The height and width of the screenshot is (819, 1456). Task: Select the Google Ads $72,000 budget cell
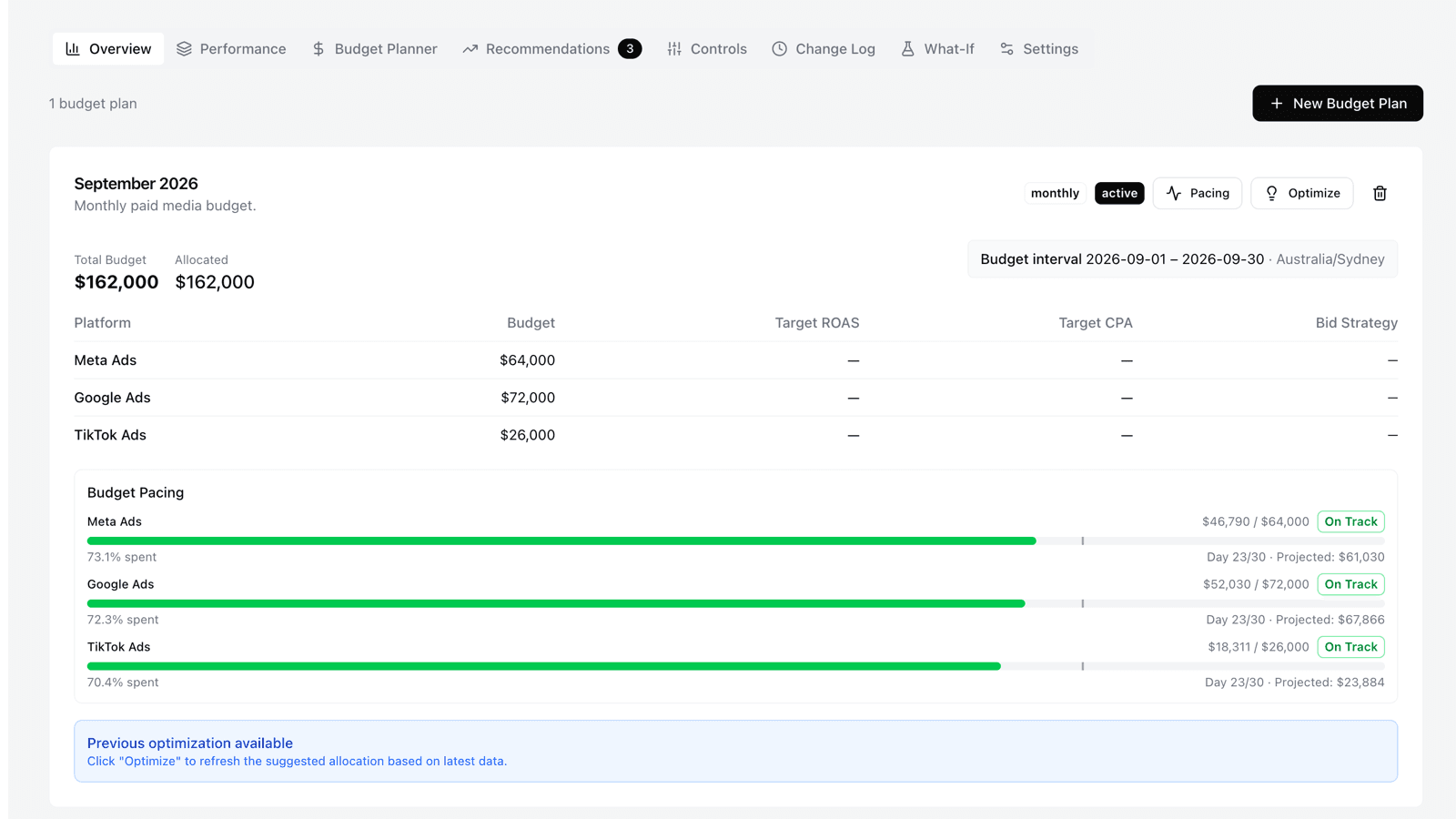pos(528,398)
